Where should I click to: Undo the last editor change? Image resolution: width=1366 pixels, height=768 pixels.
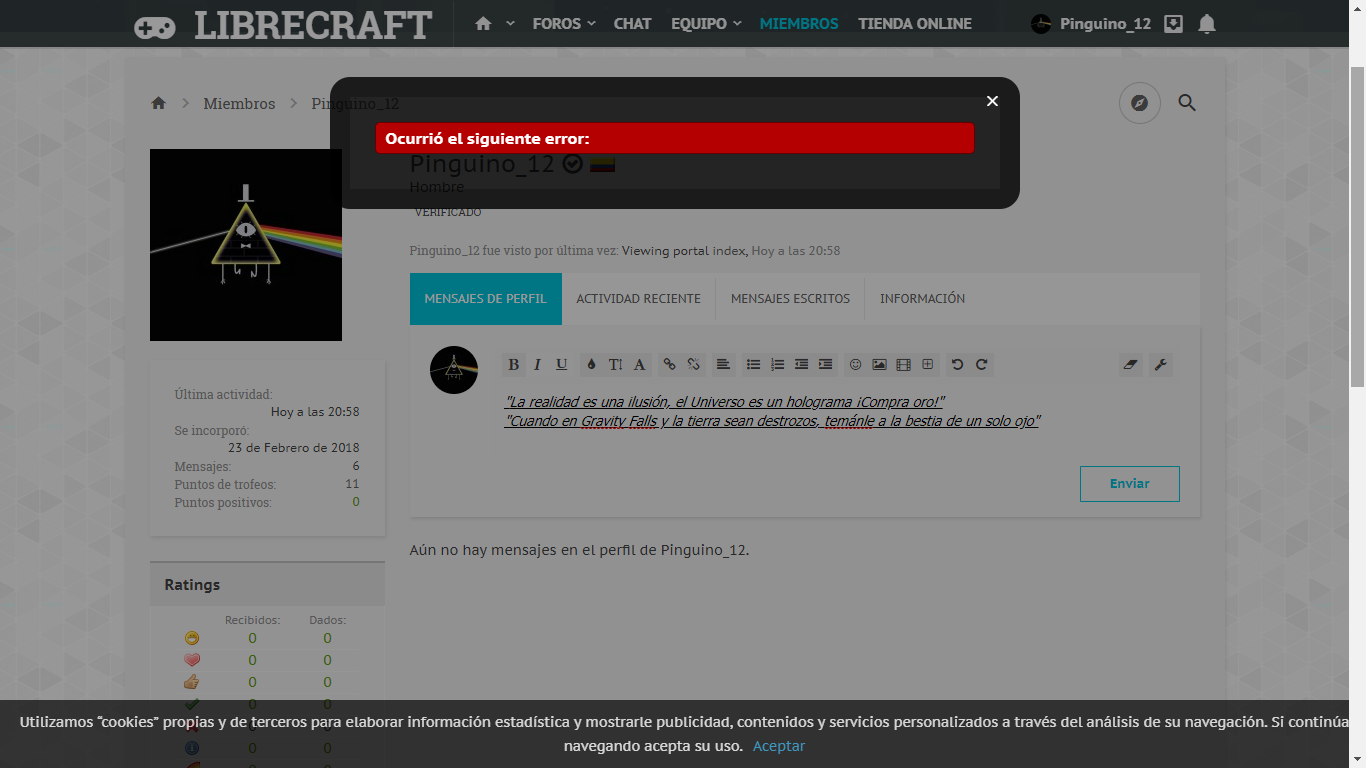click(957, 365)
